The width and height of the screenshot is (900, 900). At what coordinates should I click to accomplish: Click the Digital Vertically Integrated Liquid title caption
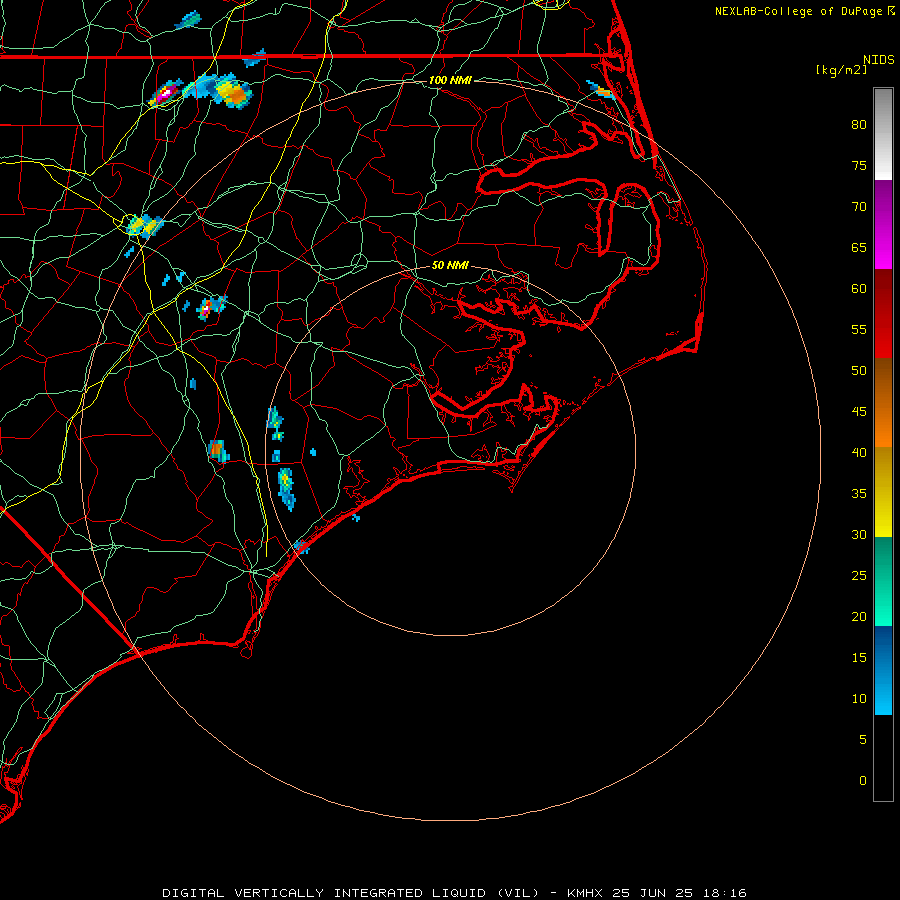pyautogui.click(x=454, y=893)
